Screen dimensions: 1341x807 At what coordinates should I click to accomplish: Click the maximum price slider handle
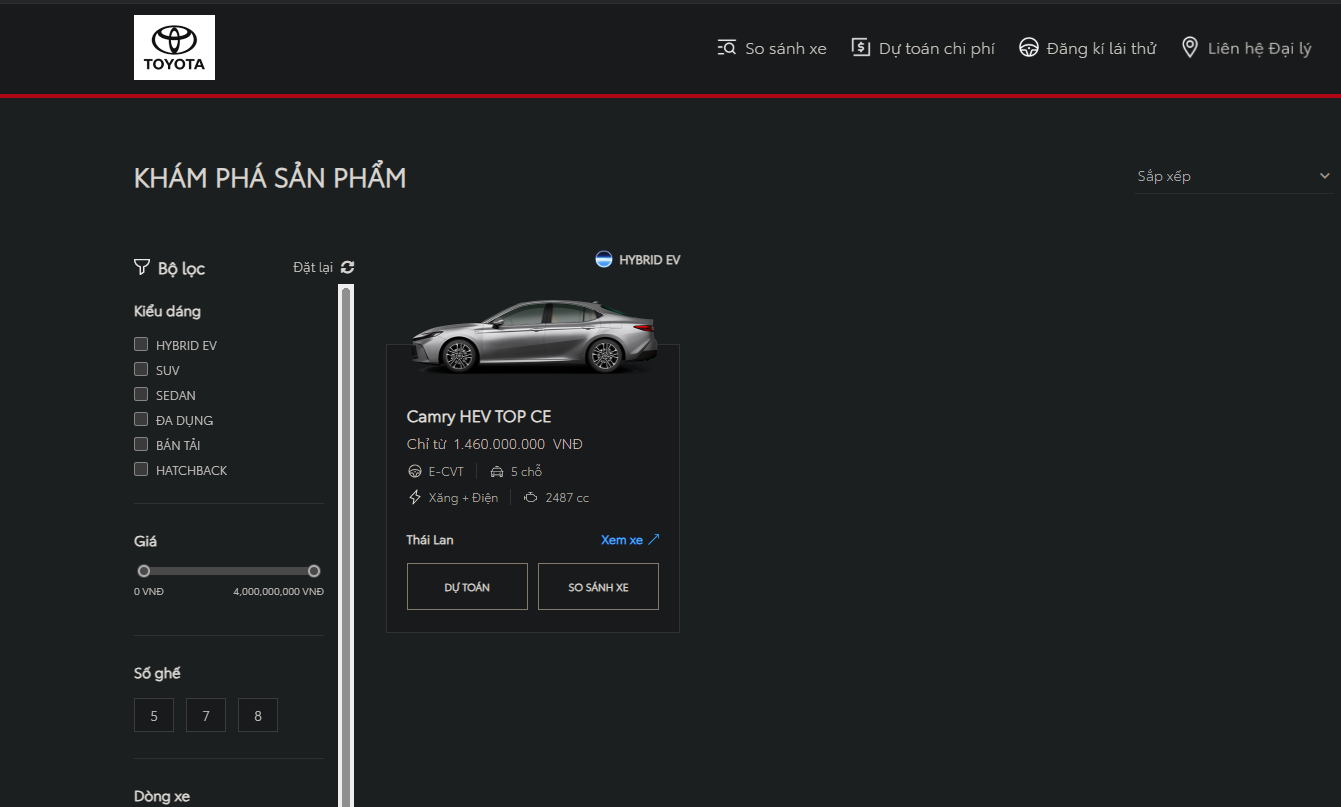click(314, 571)
